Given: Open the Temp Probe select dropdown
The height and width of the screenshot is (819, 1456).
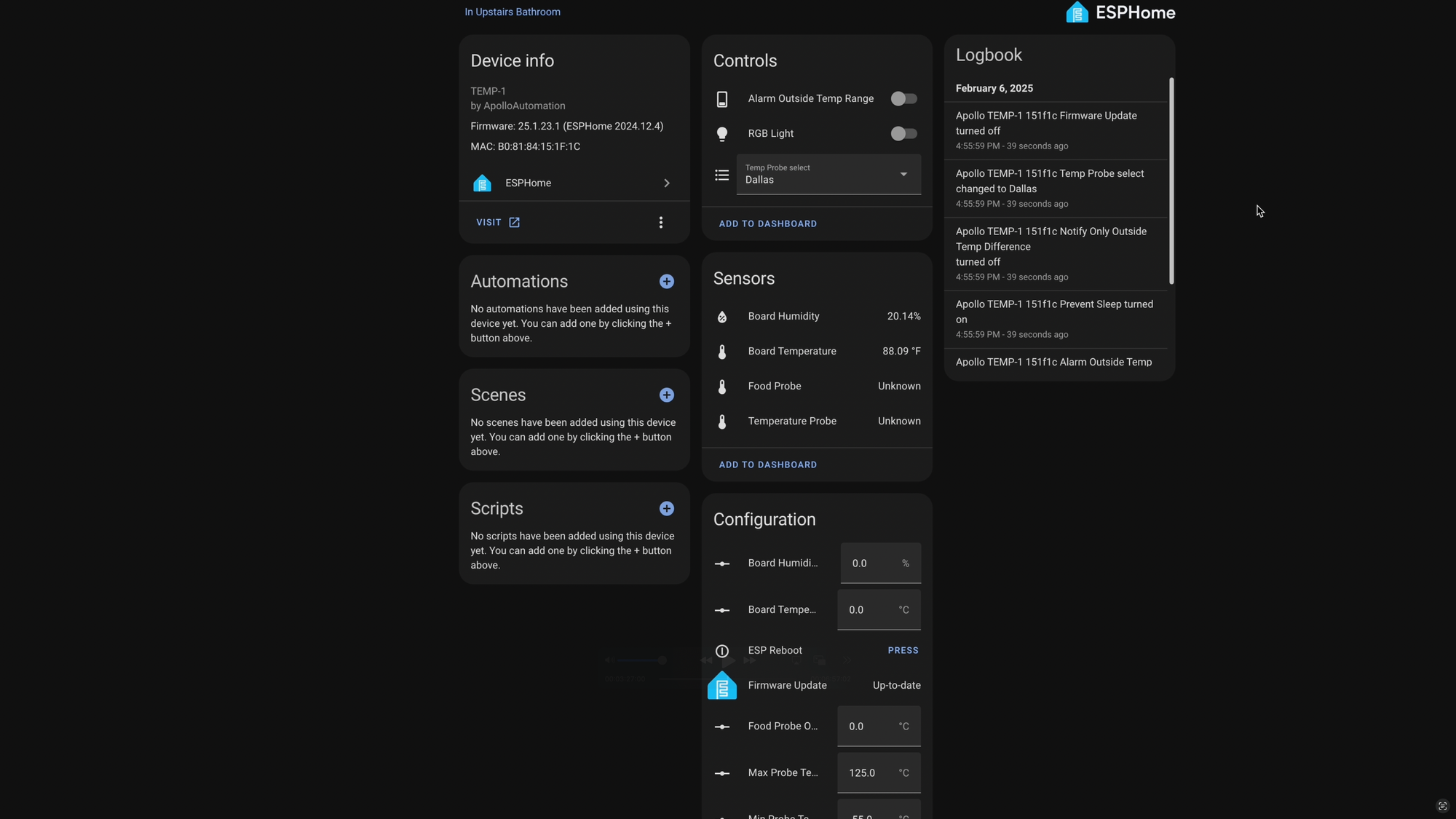Looking at the screenshot, I should click(828, 175).
